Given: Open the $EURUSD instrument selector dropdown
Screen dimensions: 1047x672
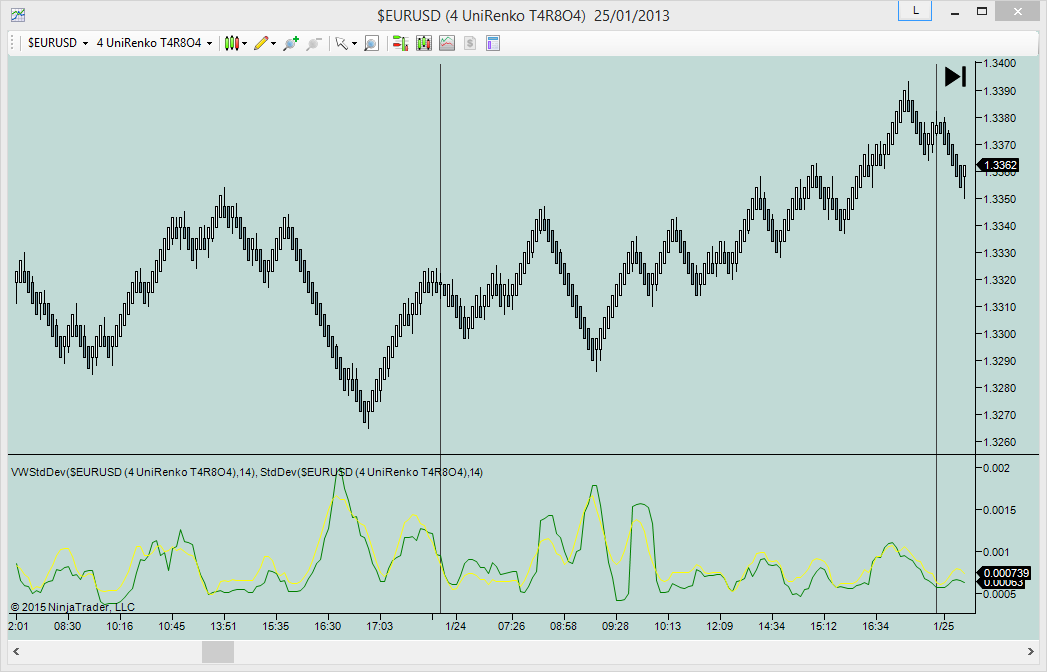Looking at the screenshot, I should (x=57, y=43).
